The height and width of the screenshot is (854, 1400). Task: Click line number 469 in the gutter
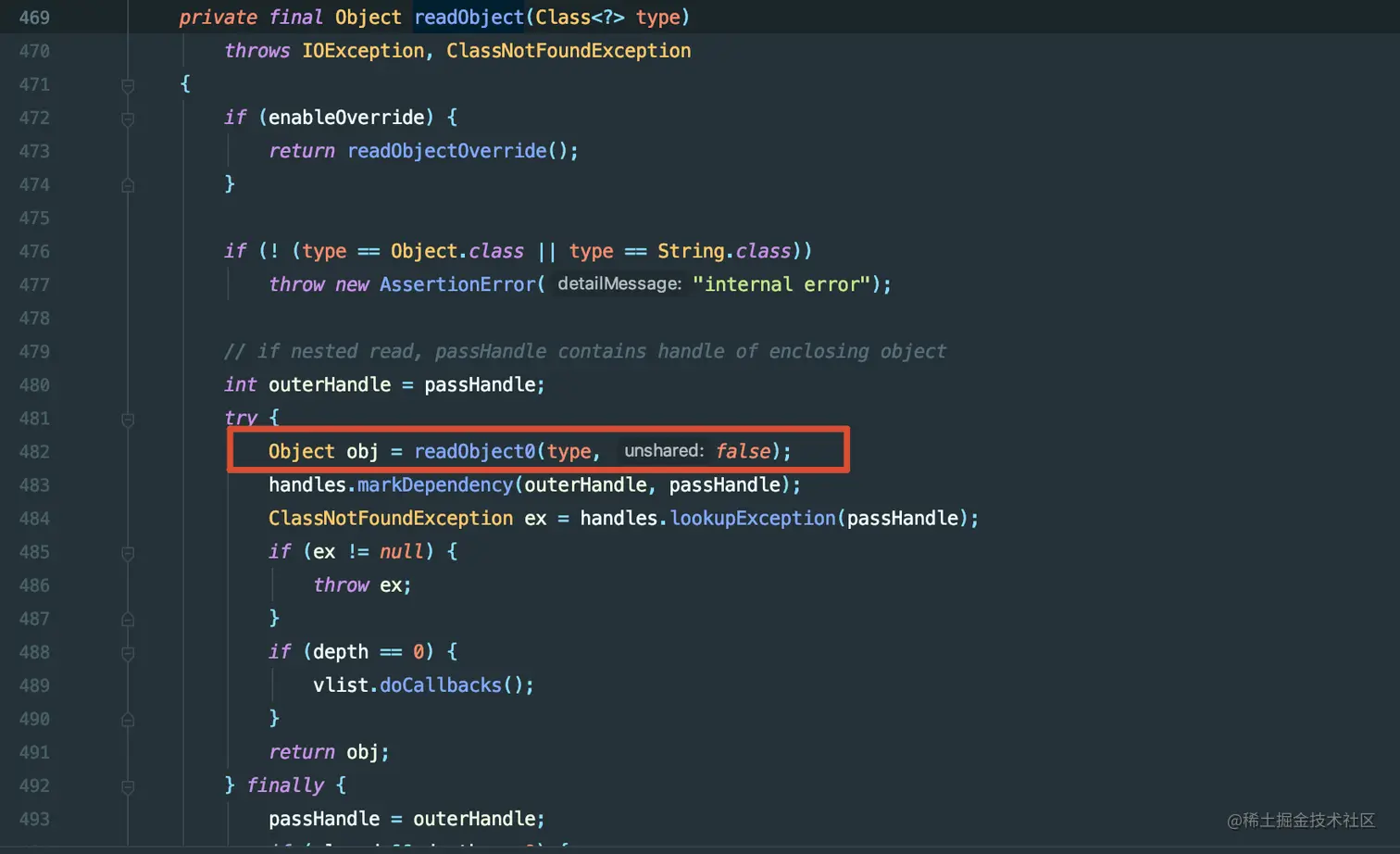point(34,18)
